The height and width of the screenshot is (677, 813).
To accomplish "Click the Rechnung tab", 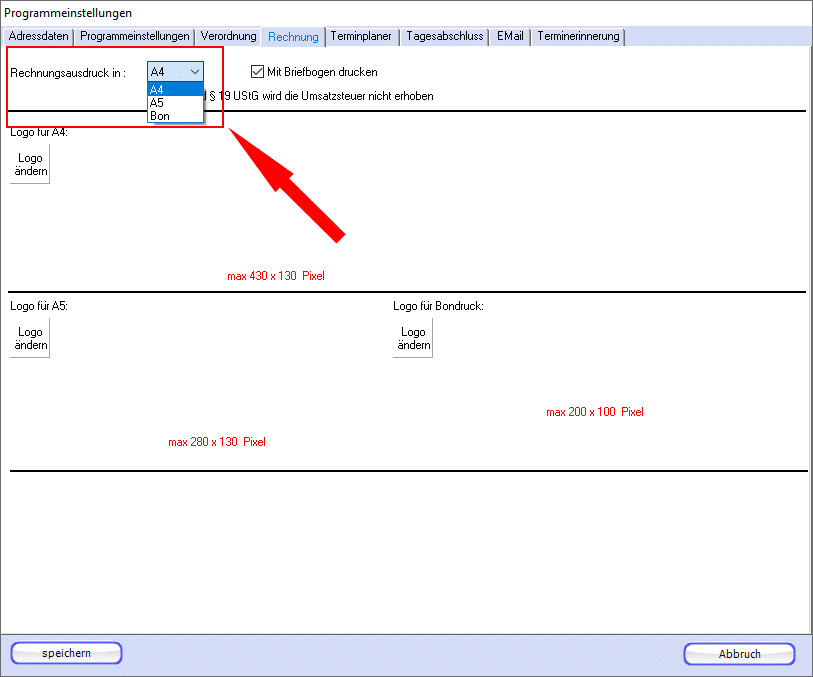I will [x=293, y=37].
